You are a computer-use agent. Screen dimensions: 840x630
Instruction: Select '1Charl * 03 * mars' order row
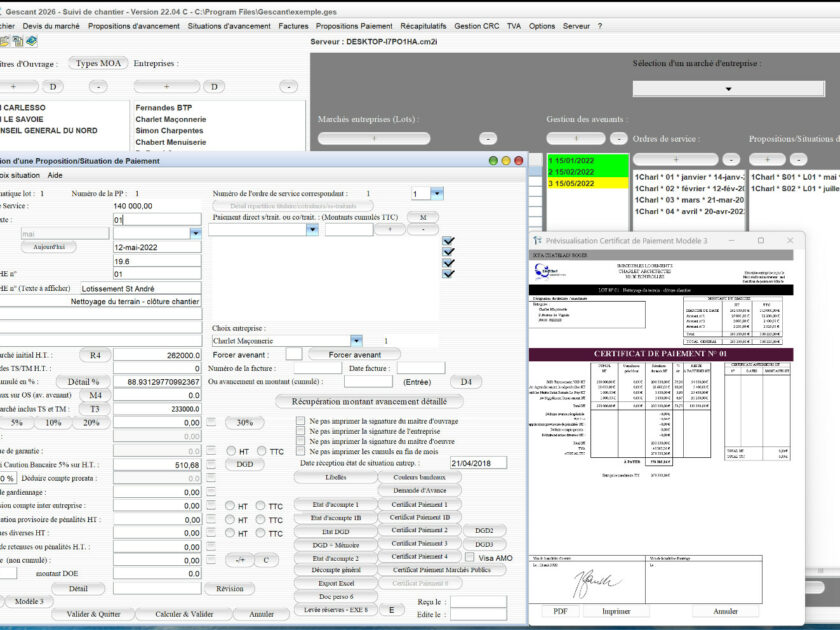(689, 200)
